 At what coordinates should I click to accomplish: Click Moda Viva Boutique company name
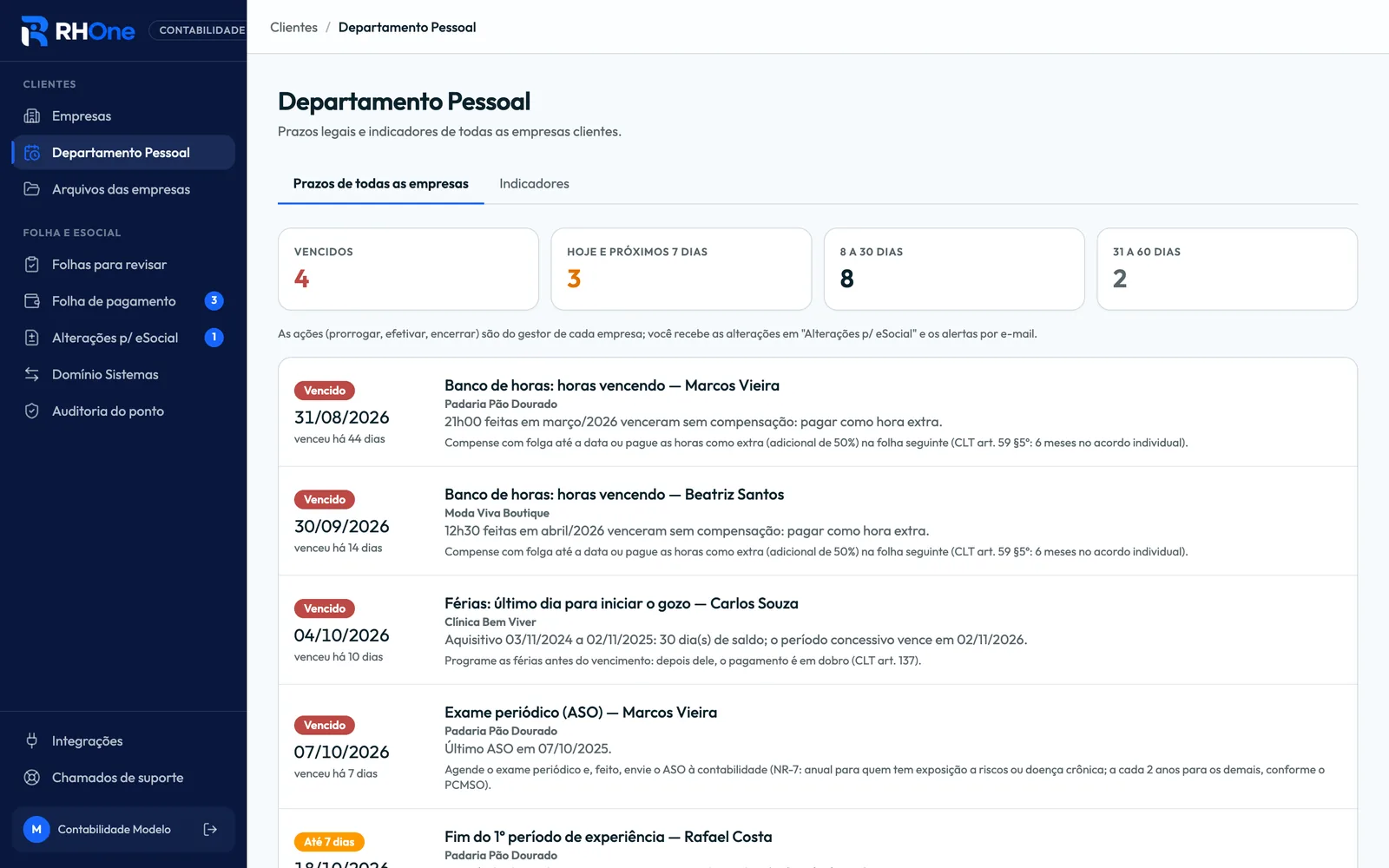(497, 513)
